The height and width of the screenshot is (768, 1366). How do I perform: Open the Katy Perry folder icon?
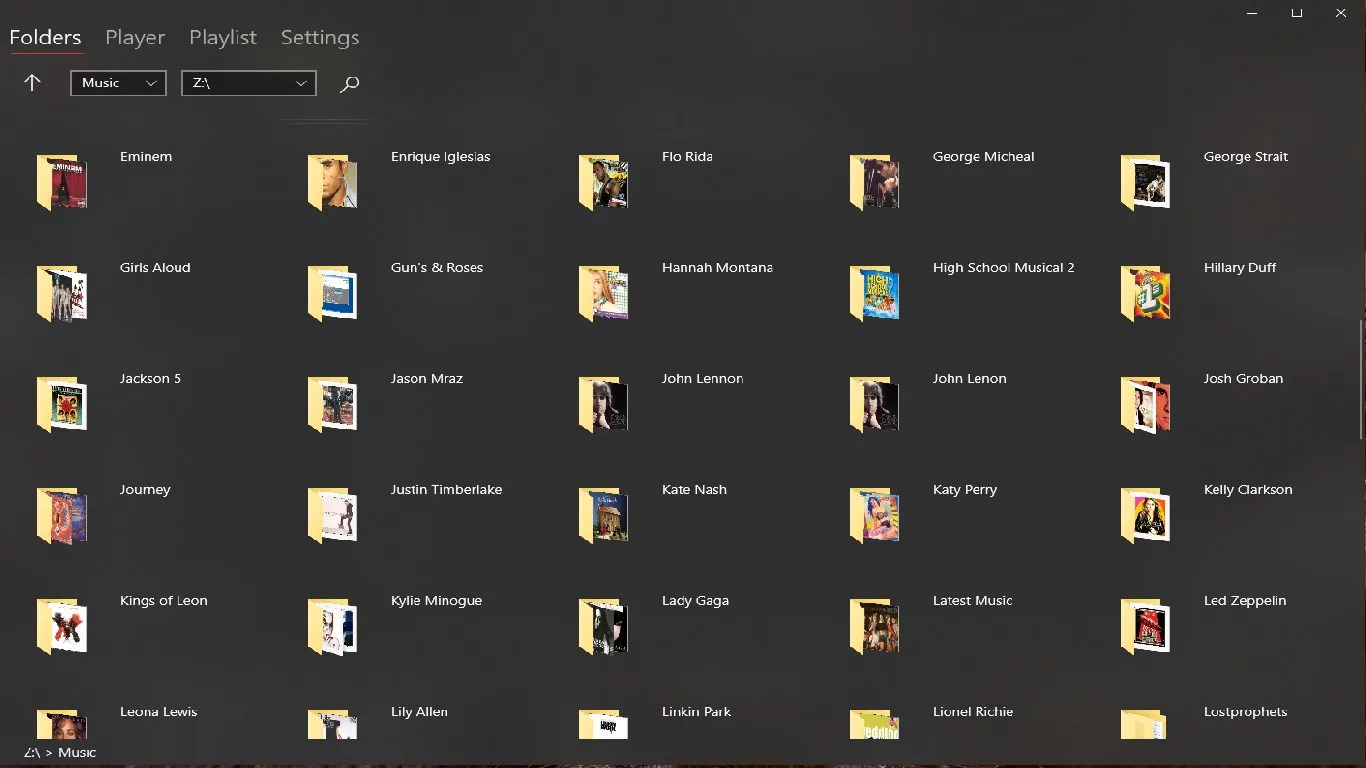pos(875,515)
